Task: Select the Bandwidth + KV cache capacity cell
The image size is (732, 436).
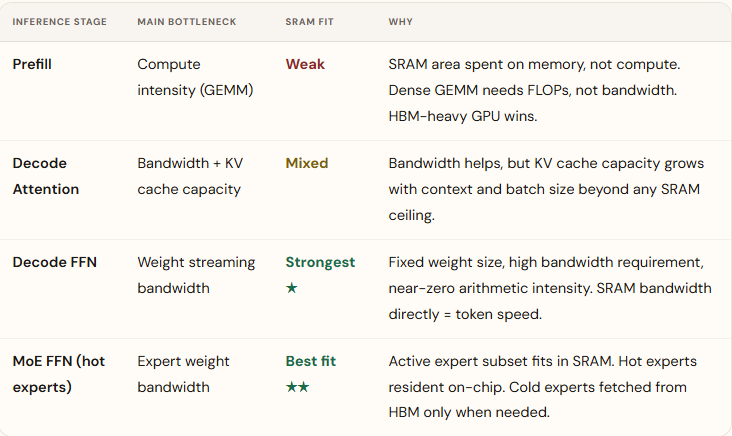Action: (x=190, y=176)
